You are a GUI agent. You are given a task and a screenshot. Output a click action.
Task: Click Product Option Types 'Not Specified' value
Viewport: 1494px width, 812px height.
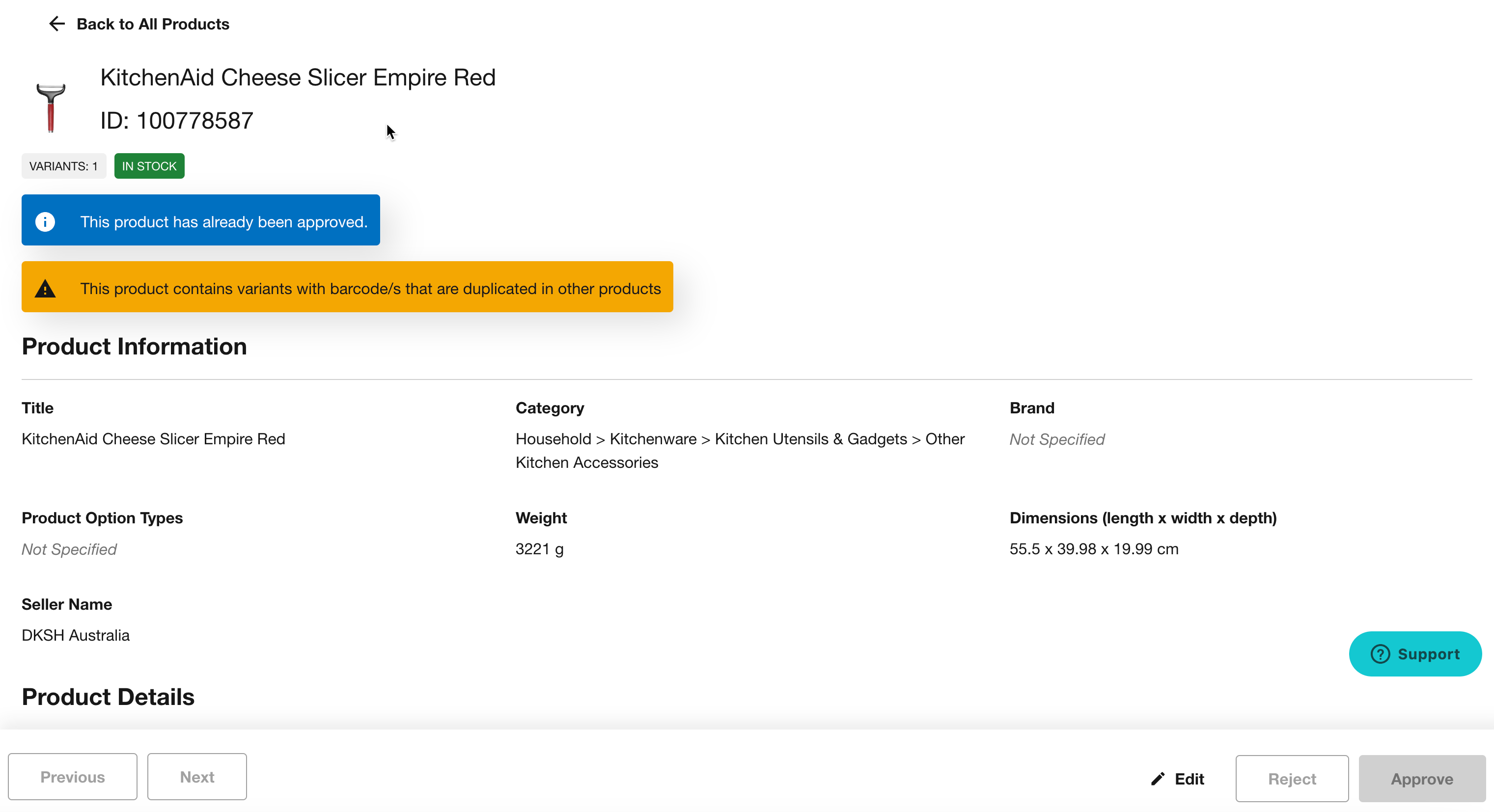(69, 549)
